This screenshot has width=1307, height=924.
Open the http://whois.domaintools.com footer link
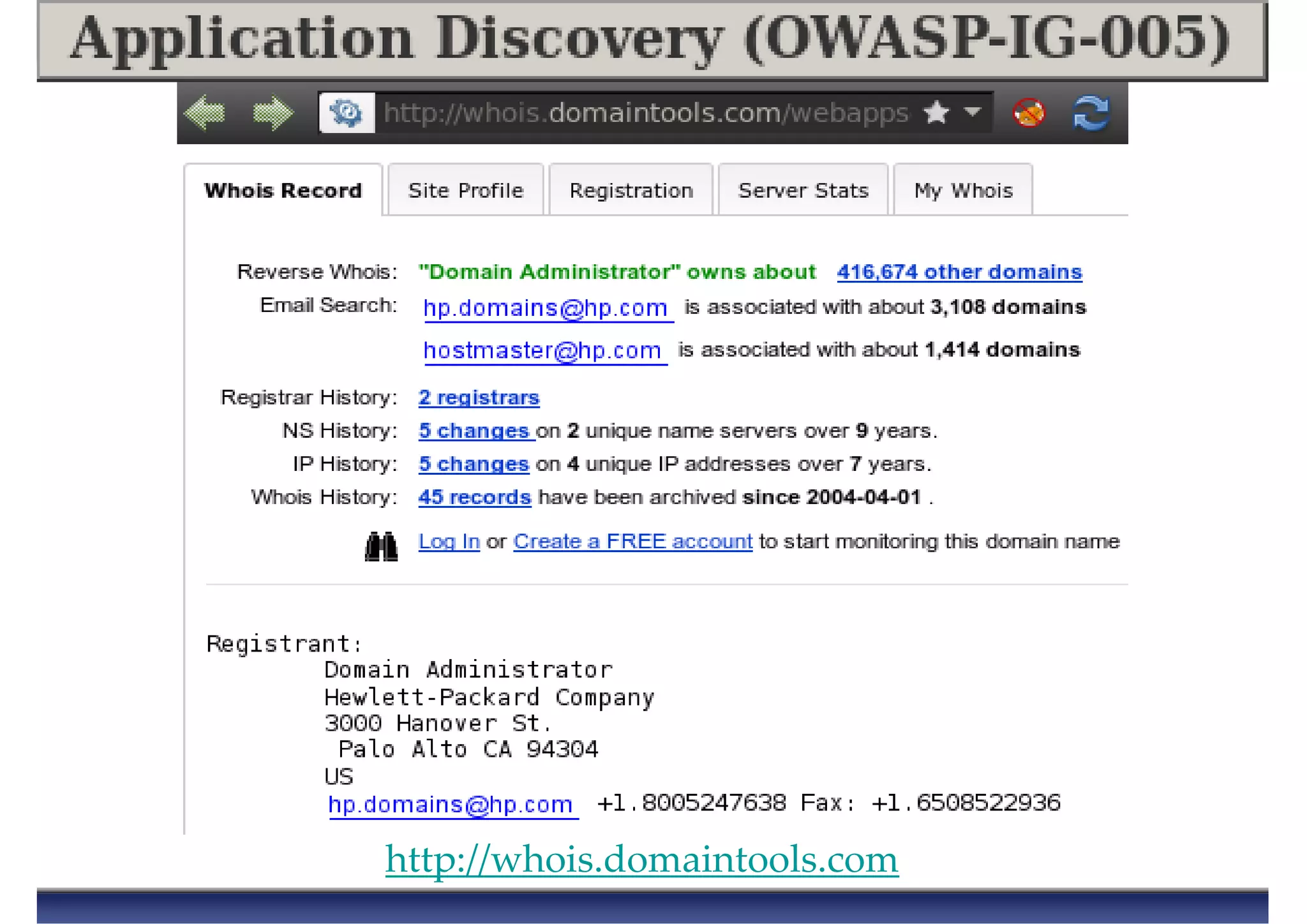642,859
